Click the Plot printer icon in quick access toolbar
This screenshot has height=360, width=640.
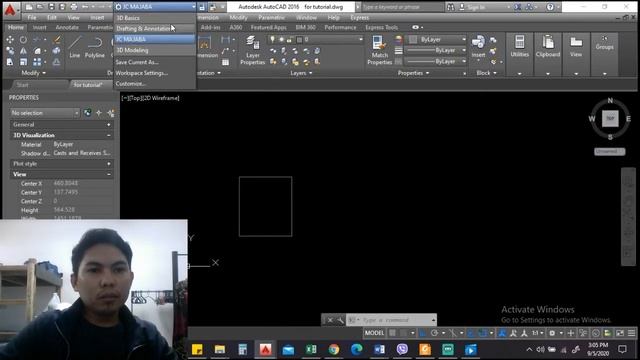pos(74,7)
